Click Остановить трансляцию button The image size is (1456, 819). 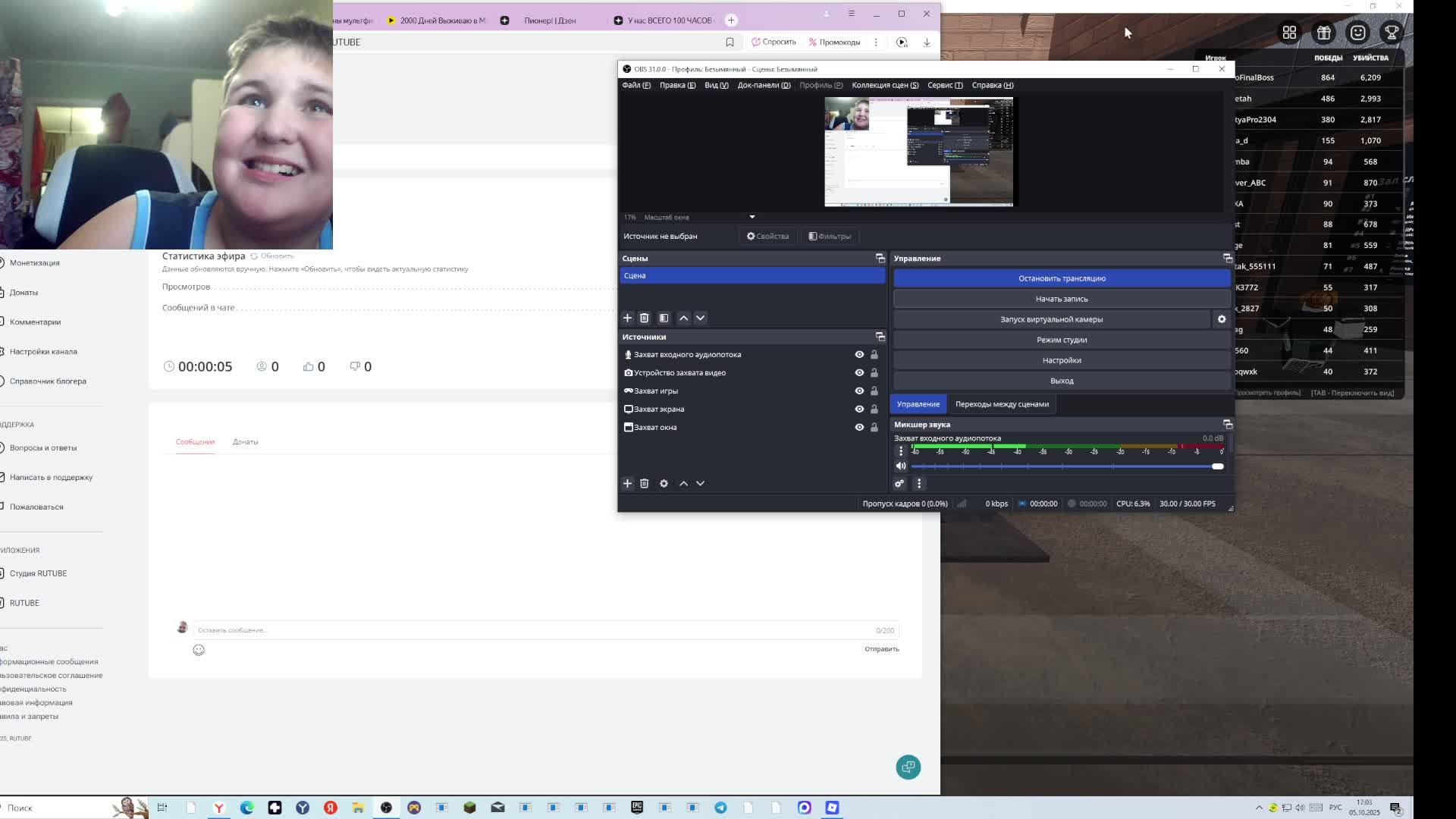pos(1061,278)
